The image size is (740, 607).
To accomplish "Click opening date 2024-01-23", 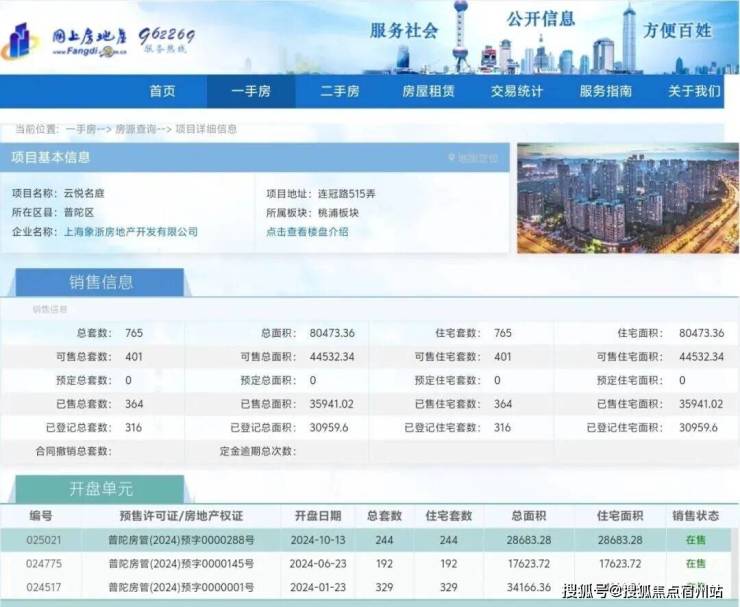I will point(318,587).
